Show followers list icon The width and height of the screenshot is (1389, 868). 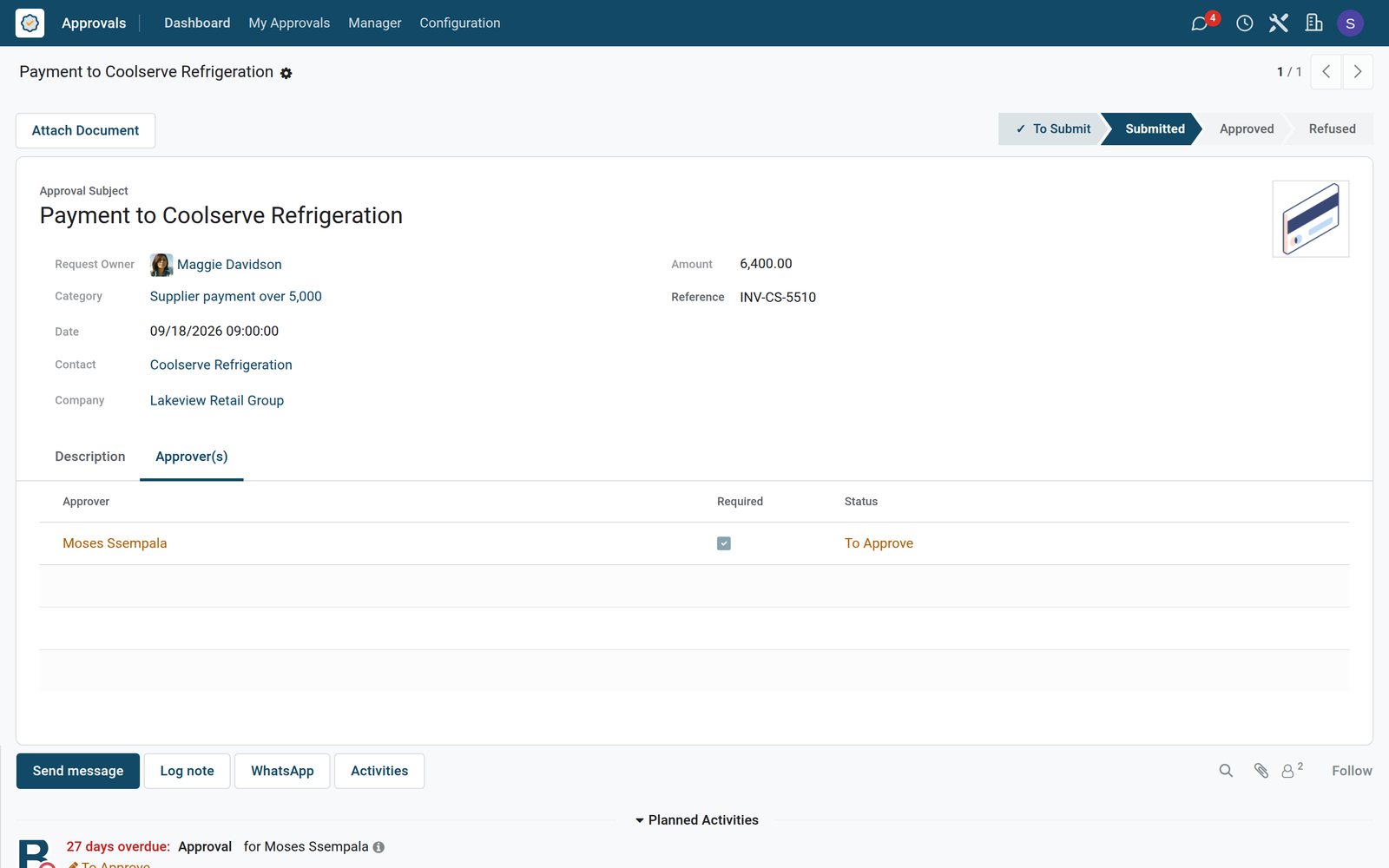click(1292, 770)
